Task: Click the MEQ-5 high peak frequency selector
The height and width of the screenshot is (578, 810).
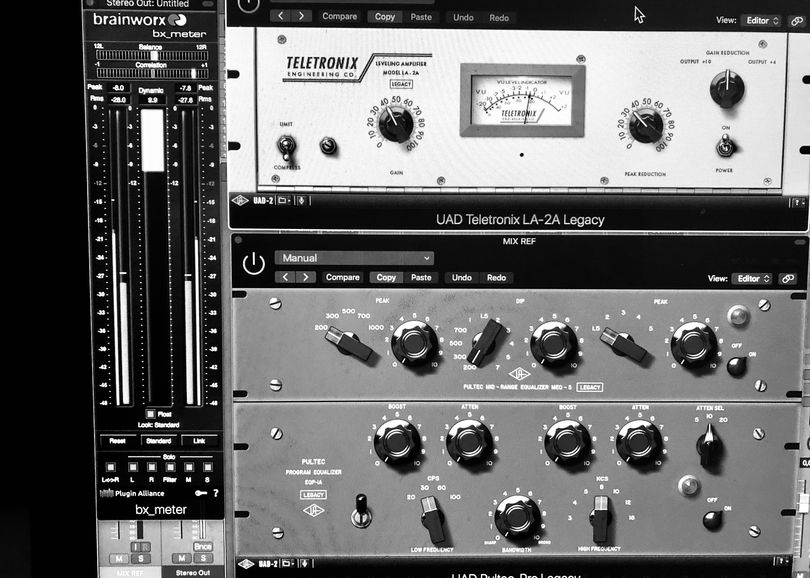Action: (x=624, y=344)
